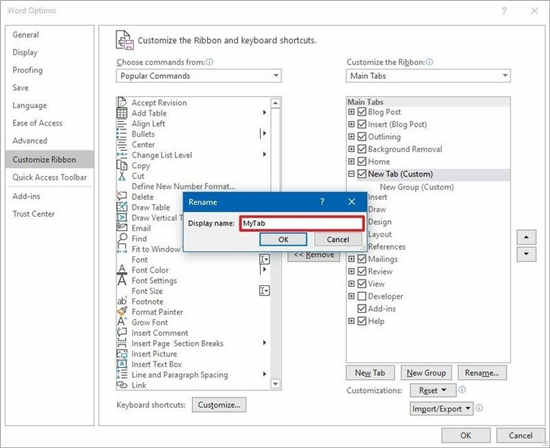The width and height of the screenshot is (550, 448).
Task: Click the Move Up arrow button
Action: click(x=526, y=237)
